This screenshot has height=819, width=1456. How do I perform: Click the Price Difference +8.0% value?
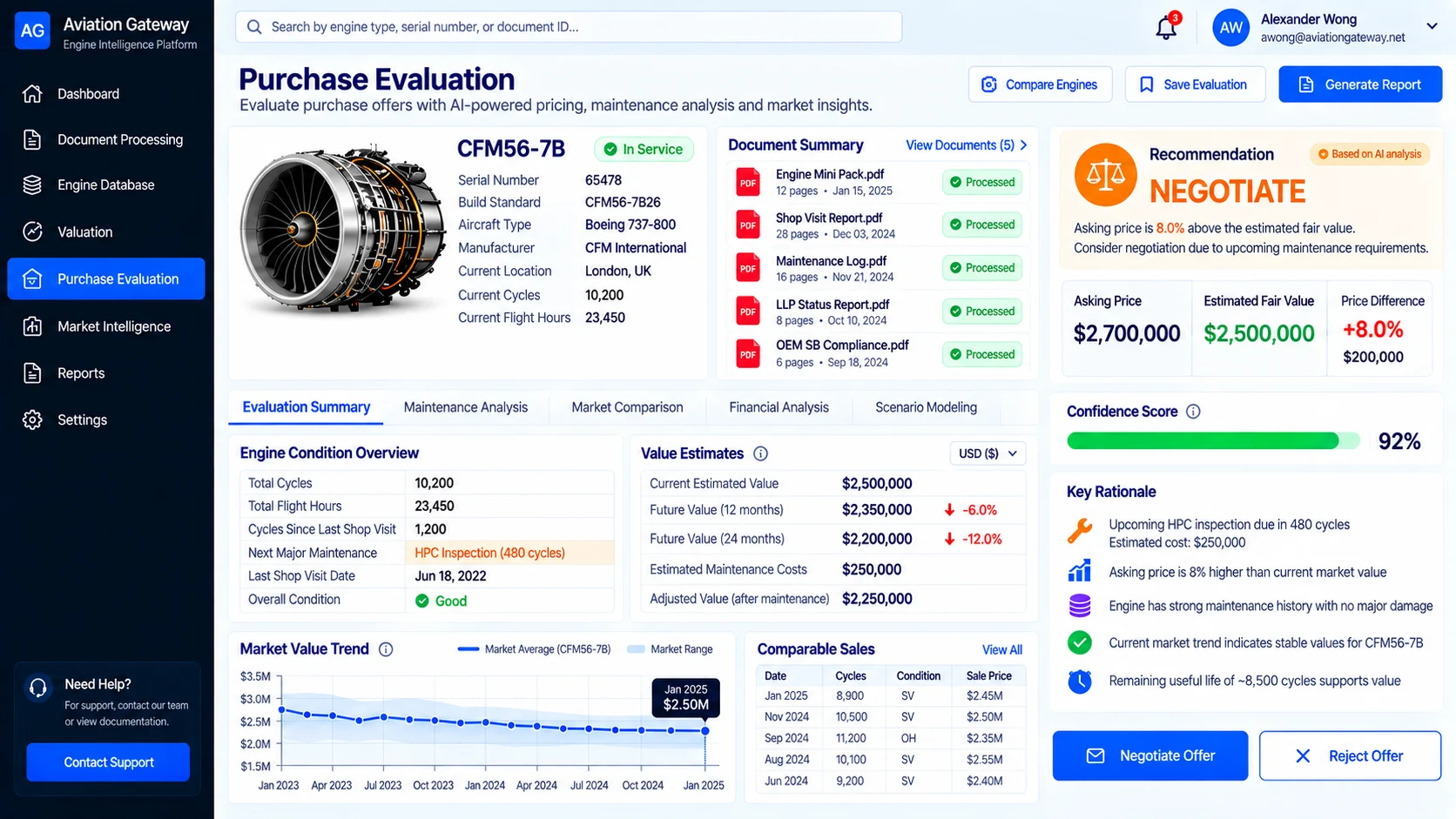click(1372, 330)
